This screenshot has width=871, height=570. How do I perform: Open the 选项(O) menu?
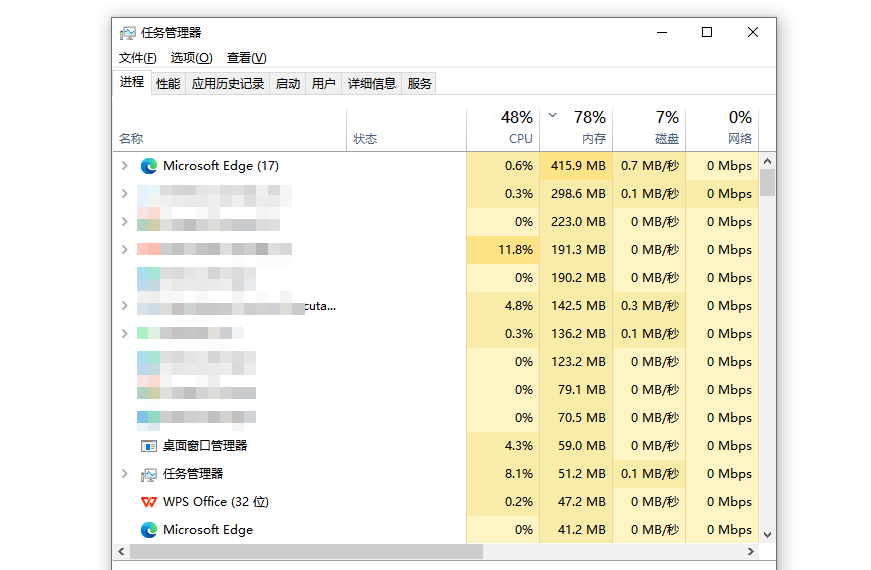click(192, 58)
